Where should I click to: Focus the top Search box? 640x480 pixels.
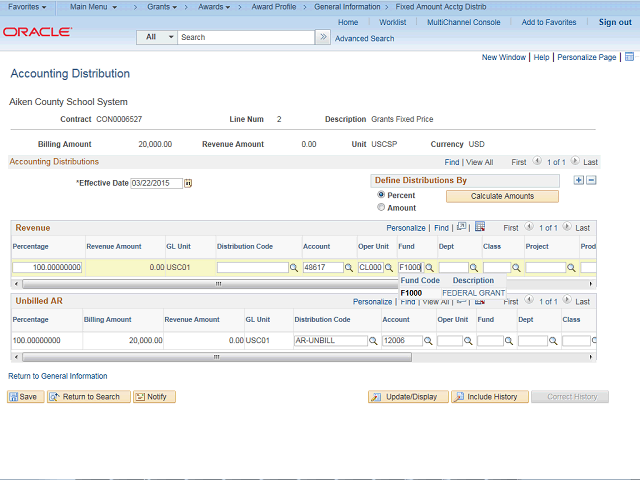pyautogui.click(x=246, y=37)
